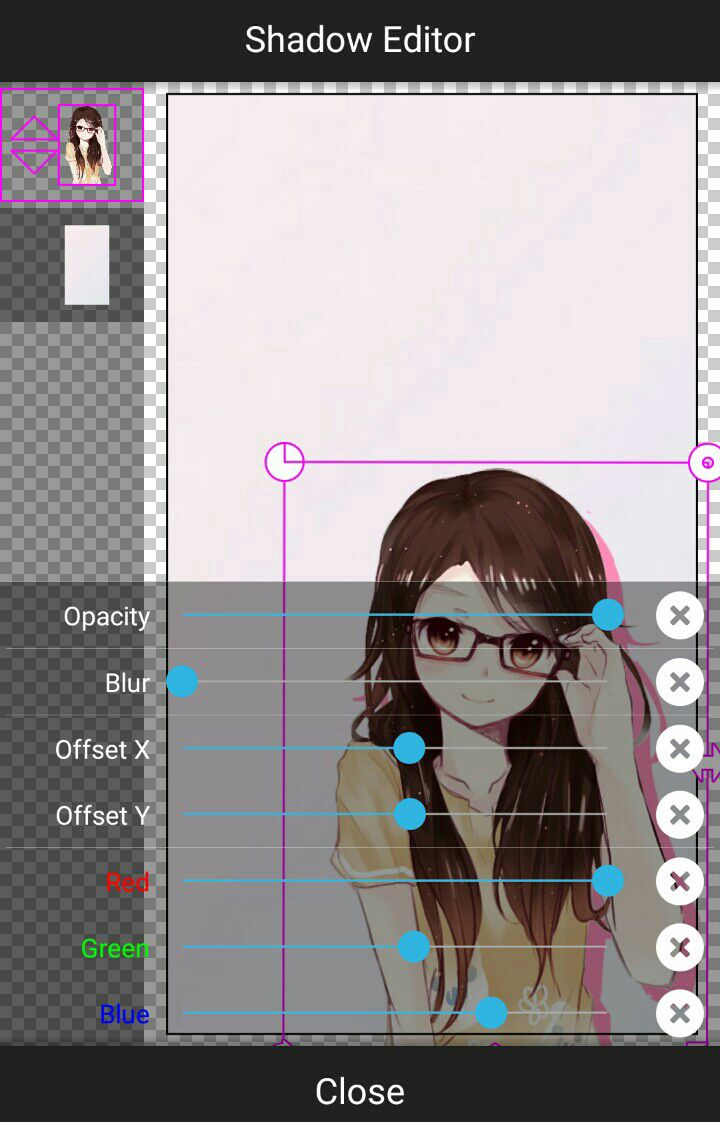Screen dimensions: 720x1122
Task: Reset the Blue value with its X button
Action: click(679, 1013)
